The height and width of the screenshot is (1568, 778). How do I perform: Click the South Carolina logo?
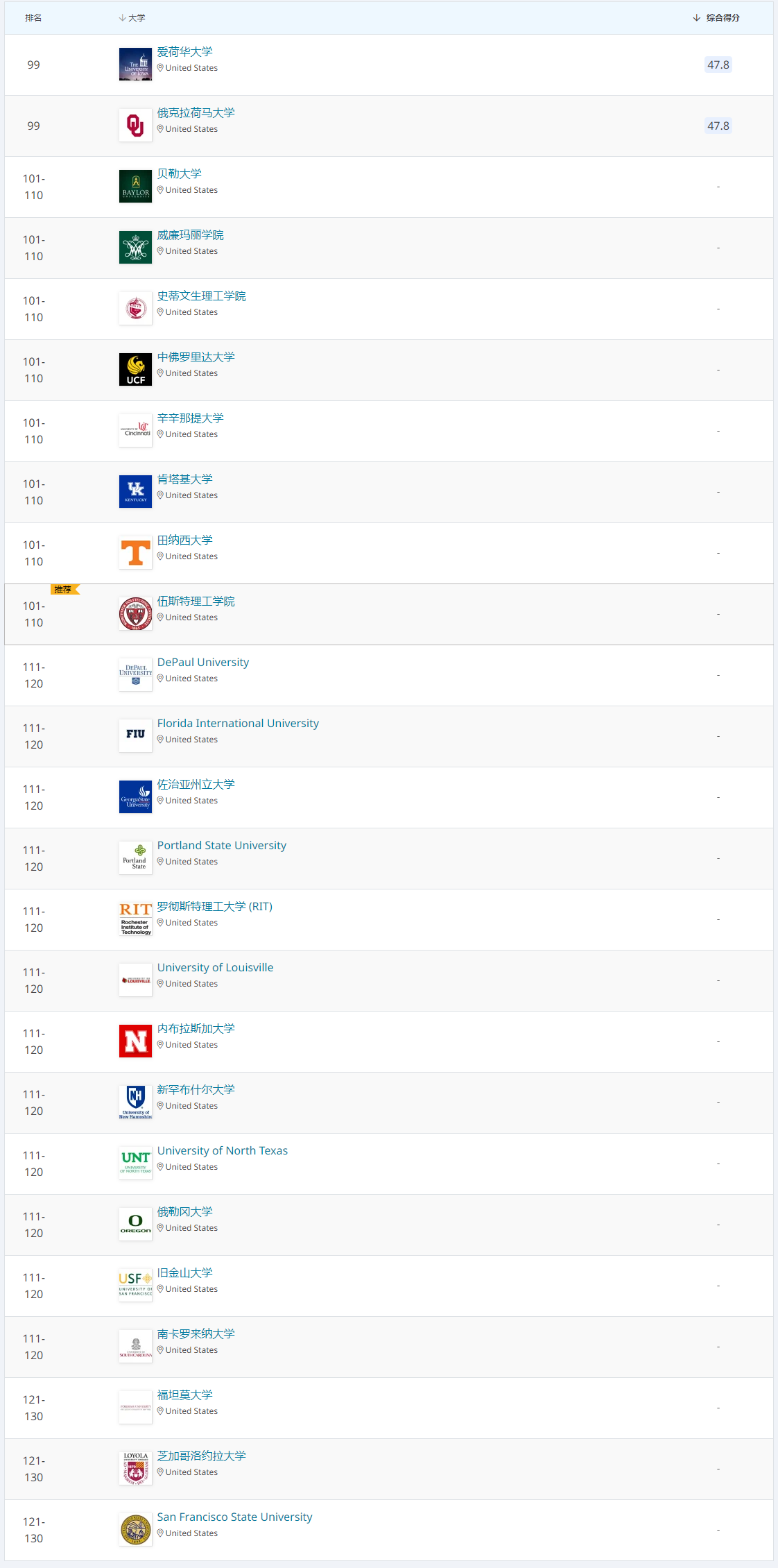135,1347
